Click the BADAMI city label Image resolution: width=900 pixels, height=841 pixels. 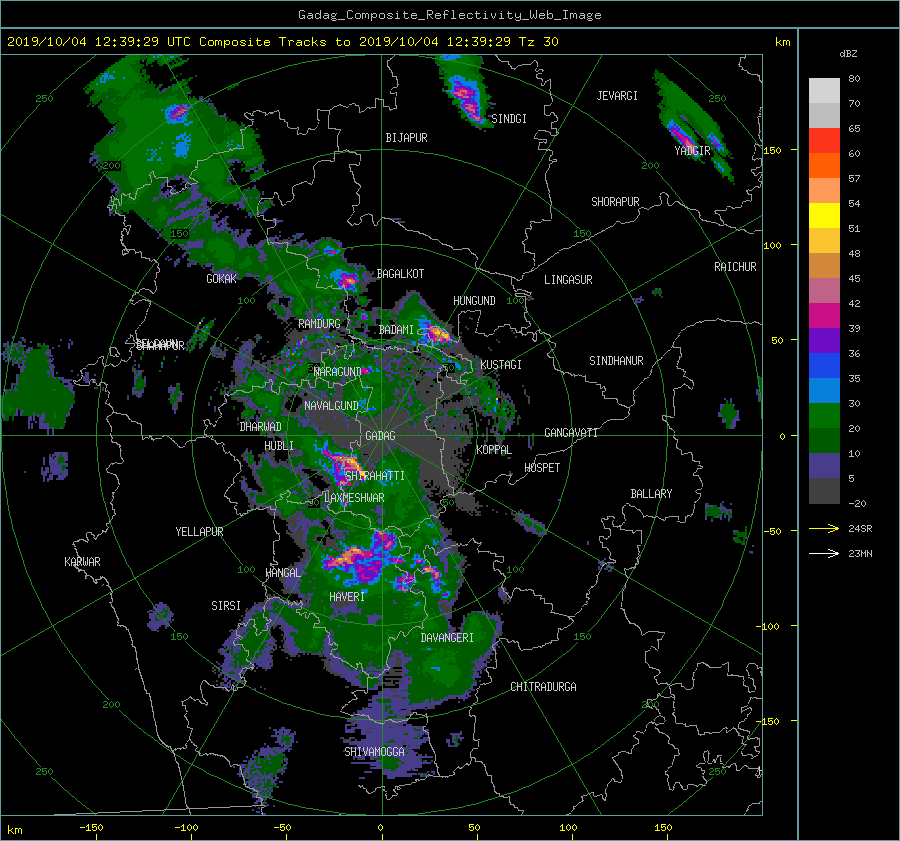tap(396, 330)
